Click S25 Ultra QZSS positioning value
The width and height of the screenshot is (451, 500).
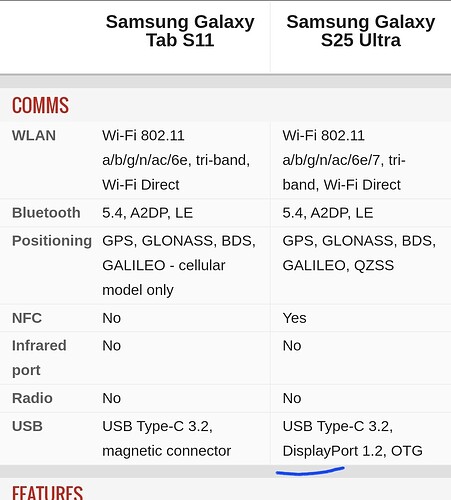tap(359, 253)
